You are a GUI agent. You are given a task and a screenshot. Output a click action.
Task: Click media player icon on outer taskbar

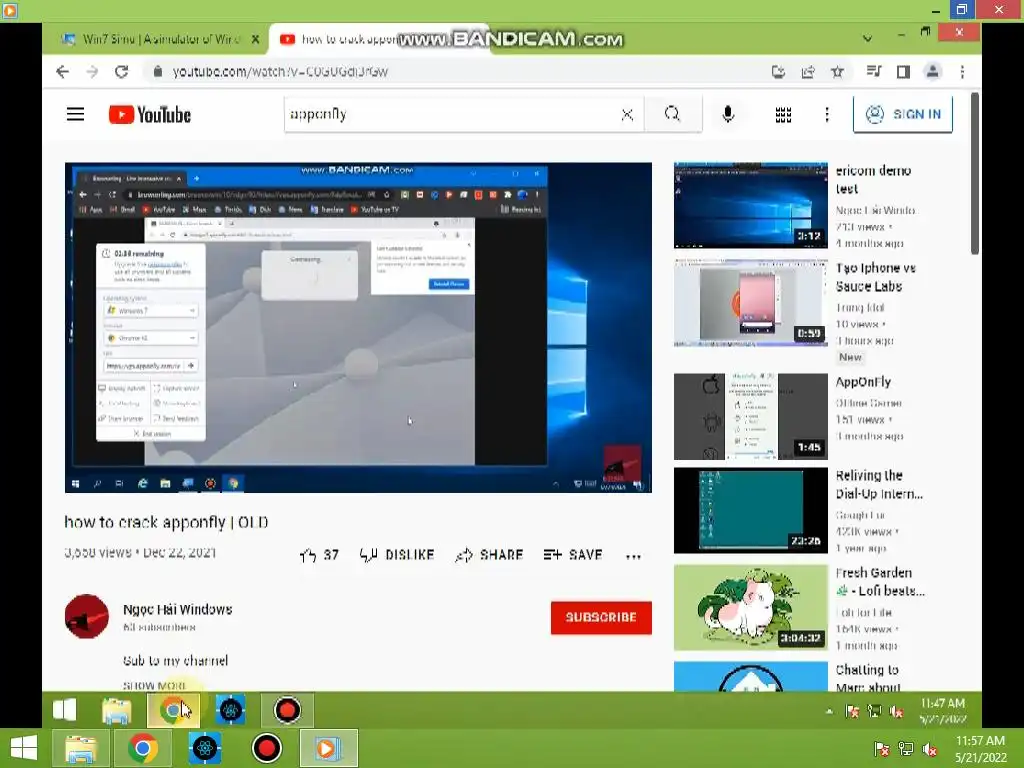pos(328,748)
